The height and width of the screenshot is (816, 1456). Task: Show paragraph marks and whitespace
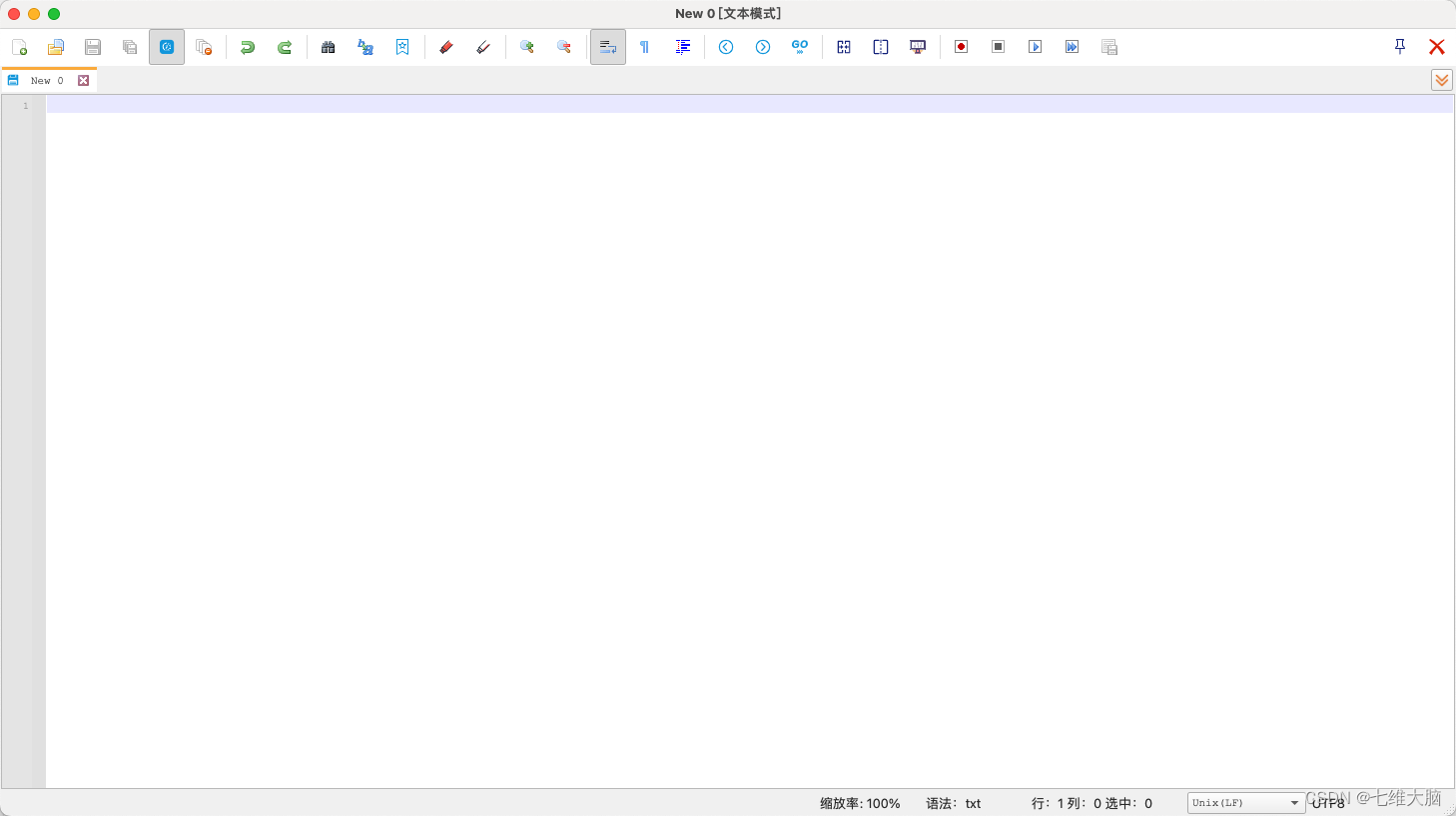[644, 47]
